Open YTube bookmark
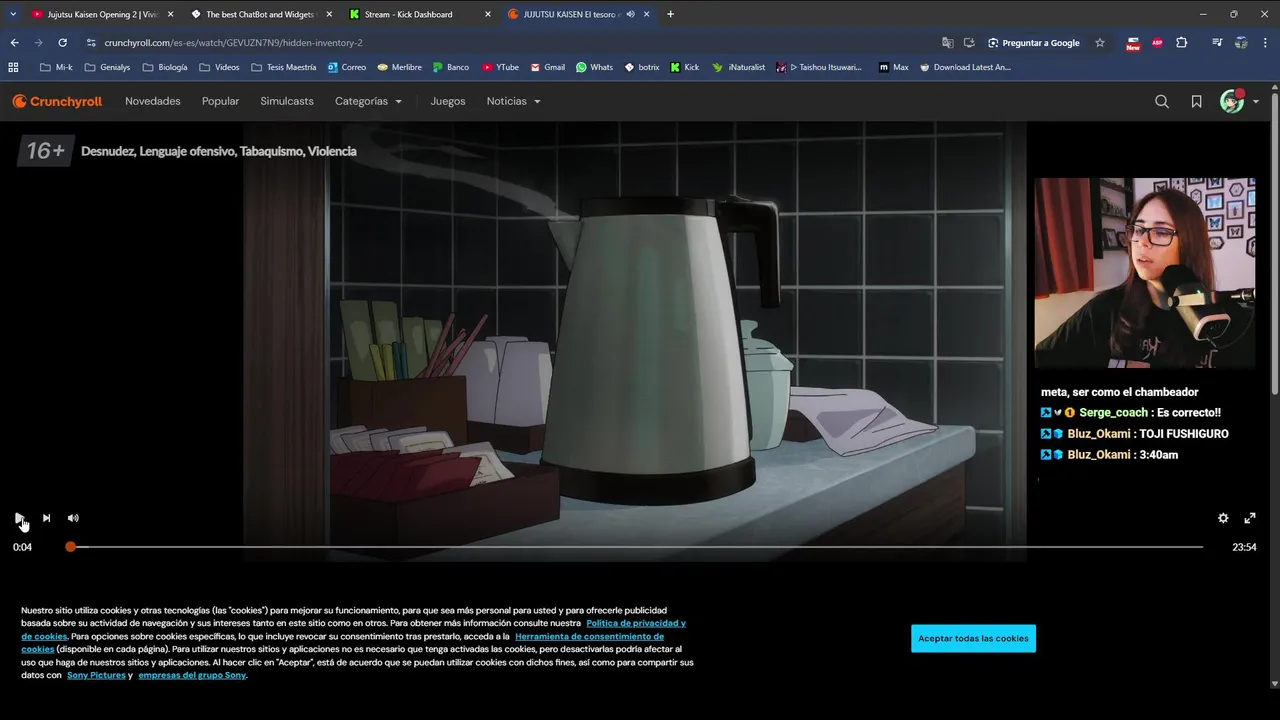 point(500,67)
